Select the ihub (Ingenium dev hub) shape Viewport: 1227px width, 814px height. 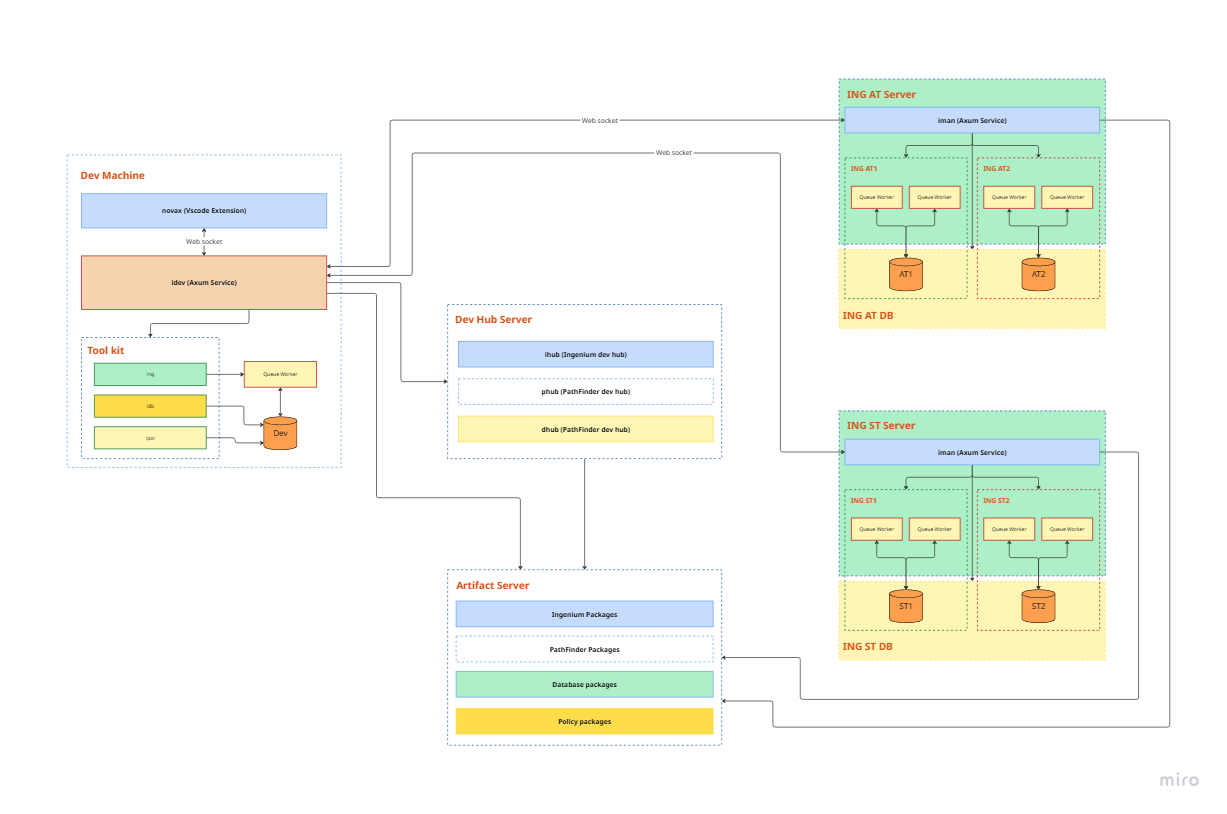585,354
